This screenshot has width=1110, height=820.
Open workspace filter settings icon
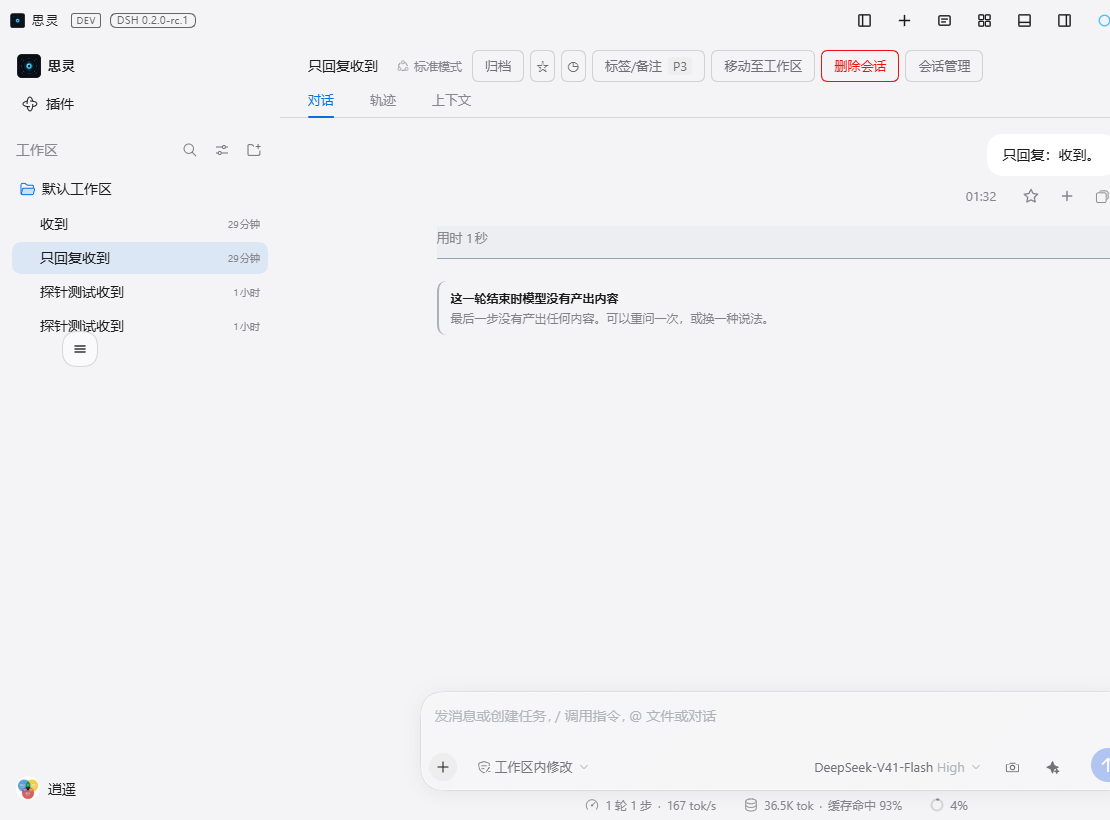[222, 150]
